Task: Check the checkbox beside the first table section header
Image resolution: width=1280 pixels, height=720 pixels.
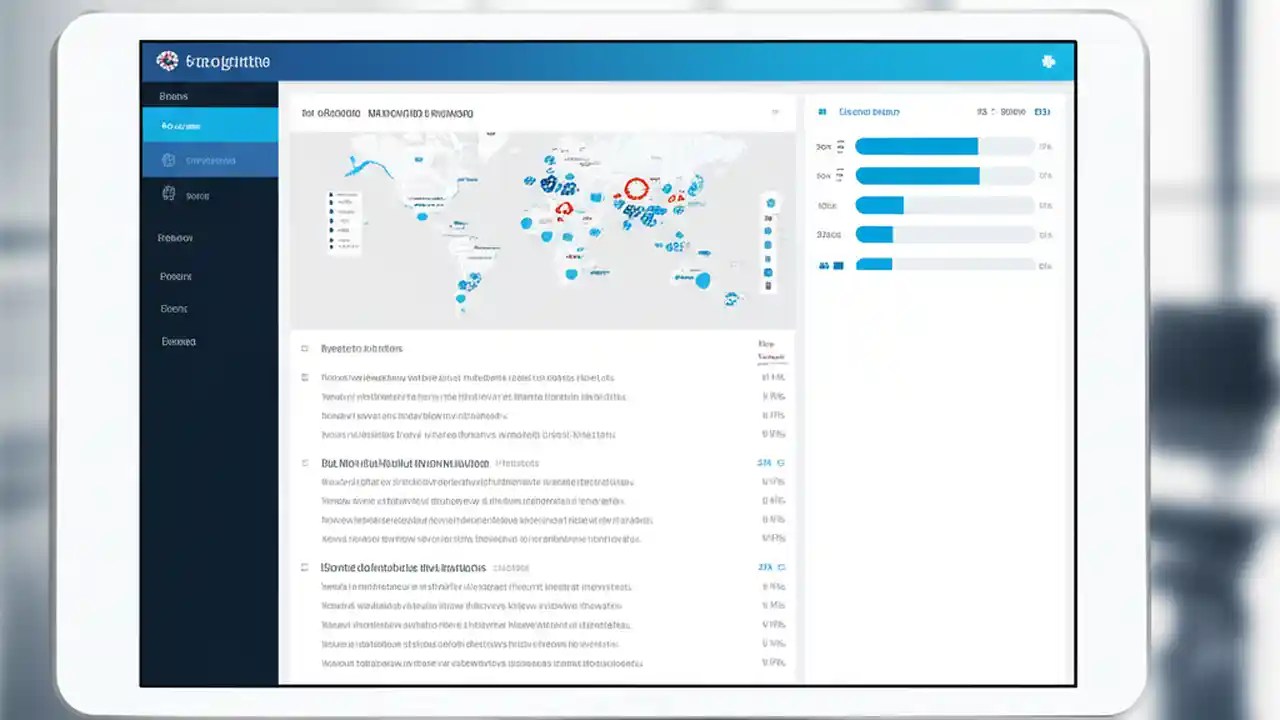Action: (304, 348)
